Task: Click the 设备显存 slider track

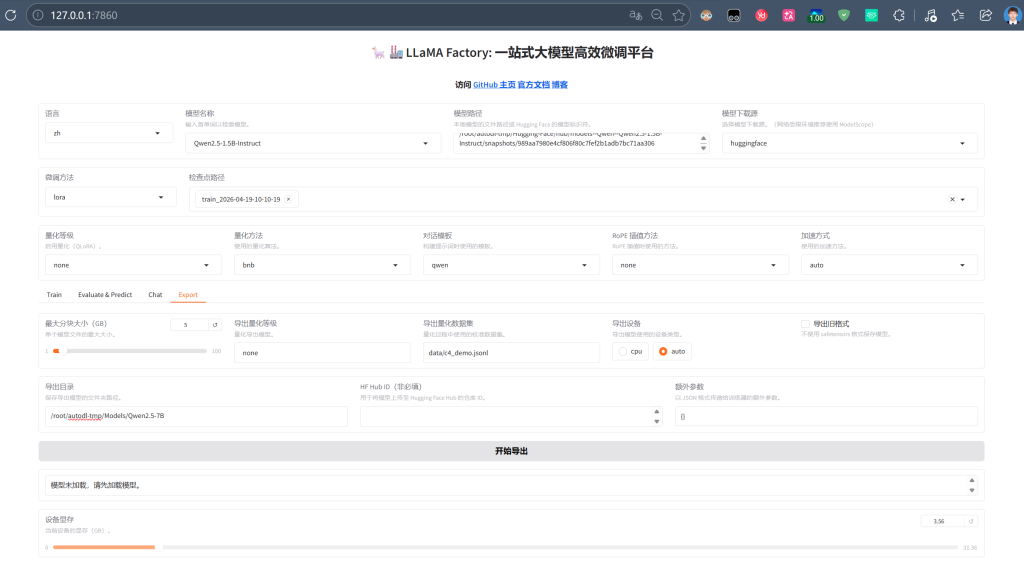Action: pyautogui.click(x=505, y=547)
